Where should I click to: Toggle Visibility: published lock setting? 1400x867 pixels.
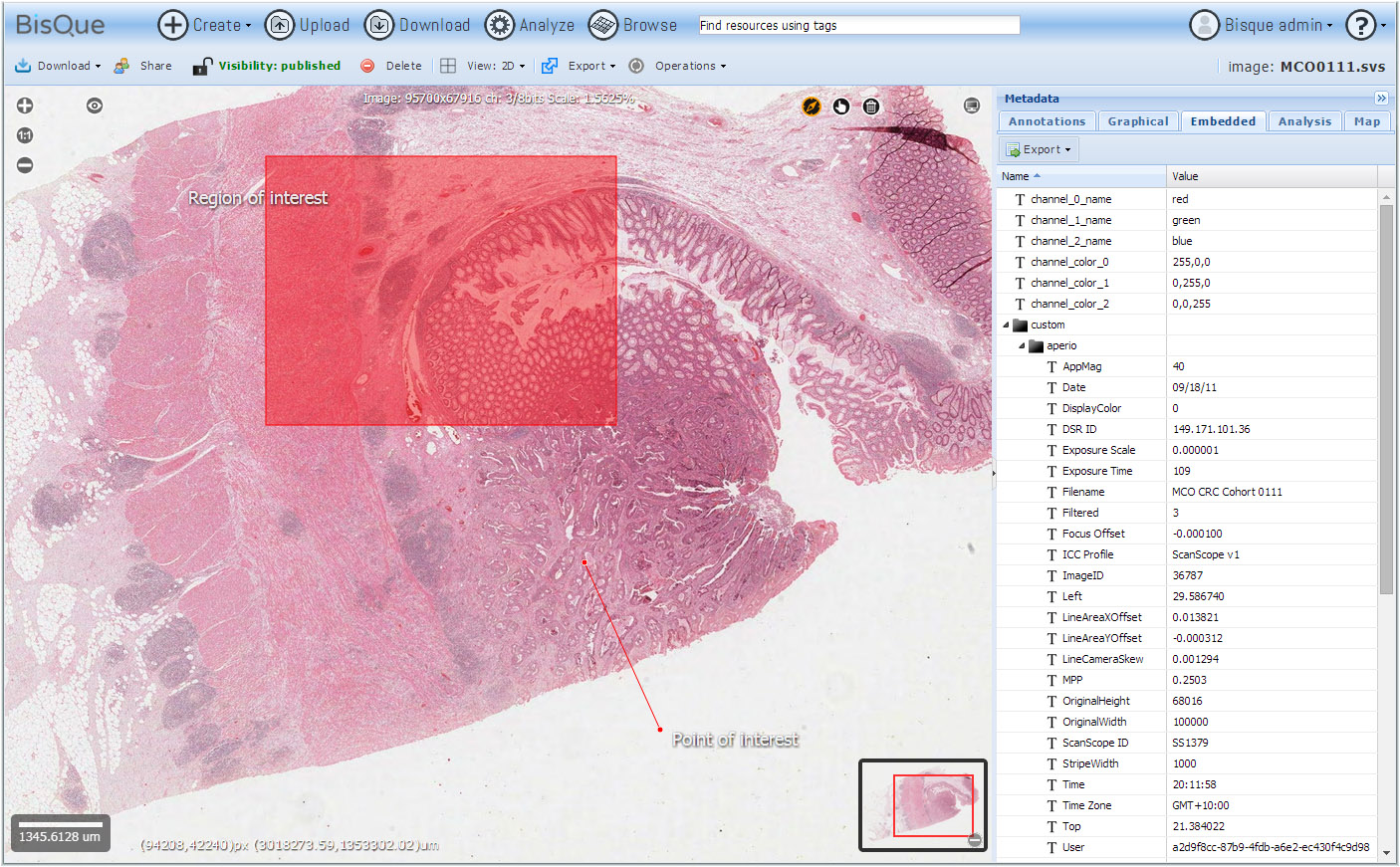[x=267, y=66]
